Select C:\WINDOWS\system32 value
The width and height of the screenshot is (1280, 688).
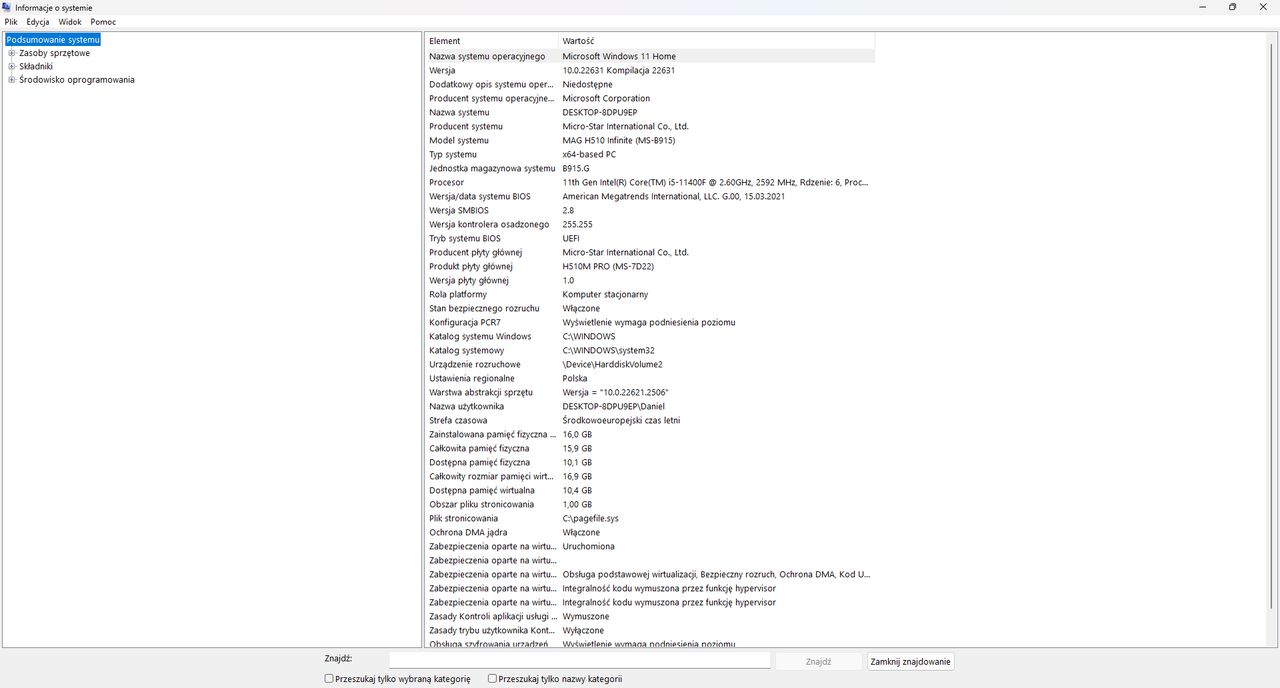[x=608, y=351]
